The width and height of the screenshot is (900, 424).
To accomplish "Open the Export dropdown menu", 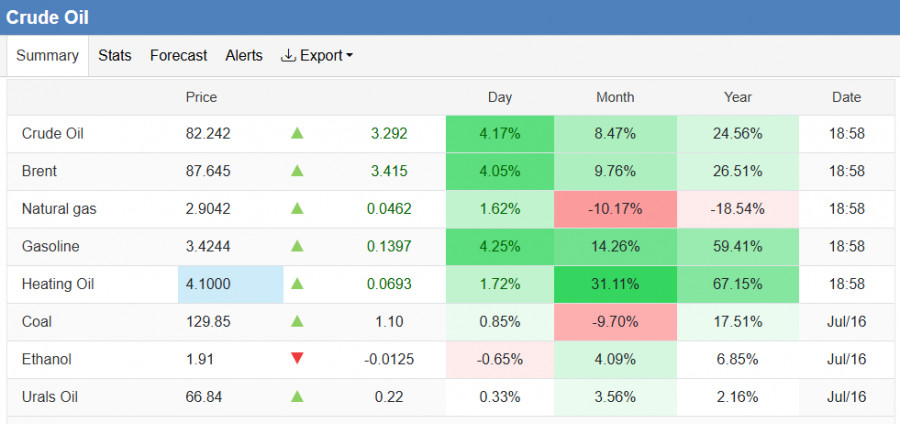I will 317,56.
